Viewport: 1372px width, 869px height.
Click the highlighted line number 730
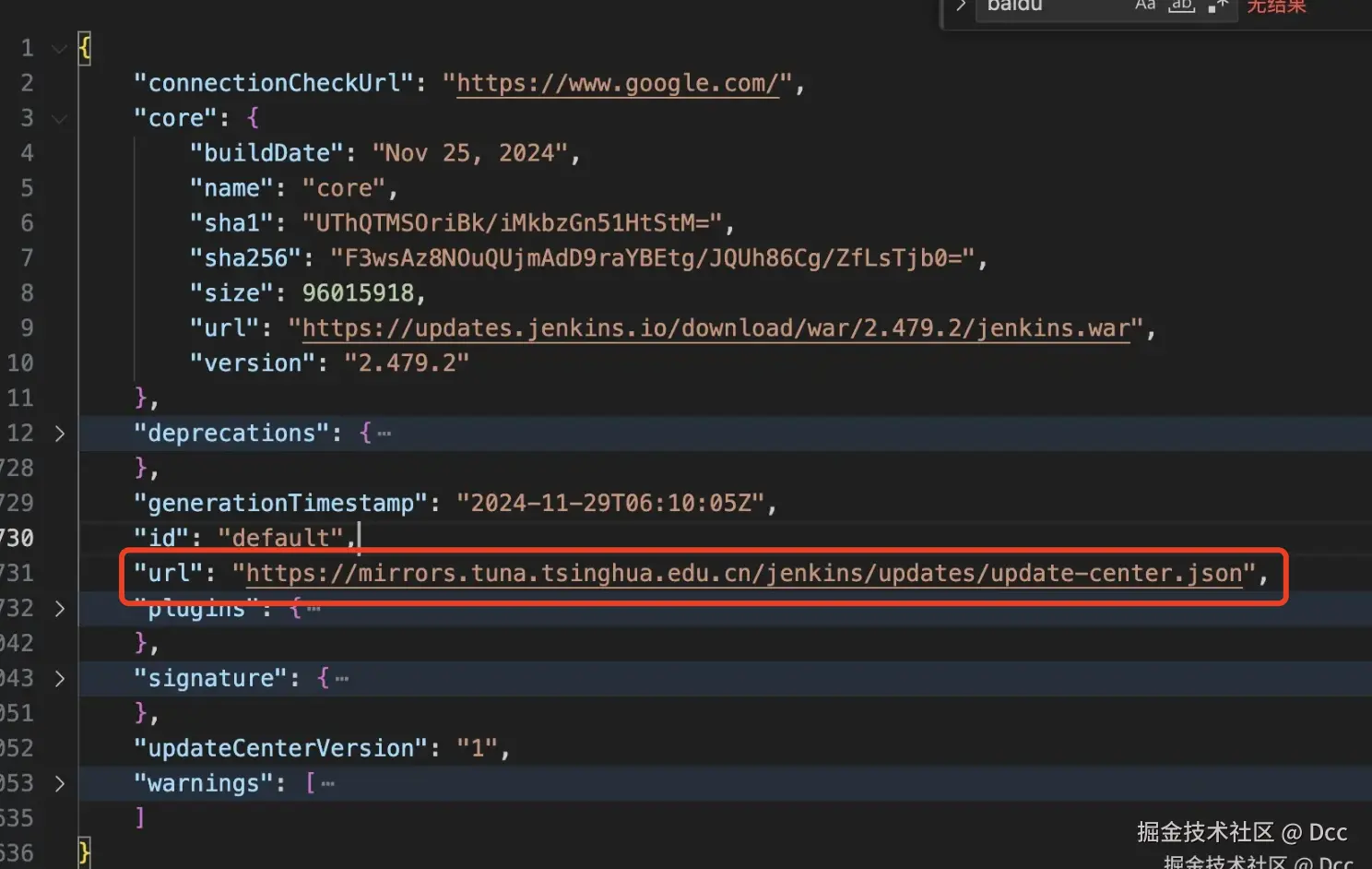(17, 539)
